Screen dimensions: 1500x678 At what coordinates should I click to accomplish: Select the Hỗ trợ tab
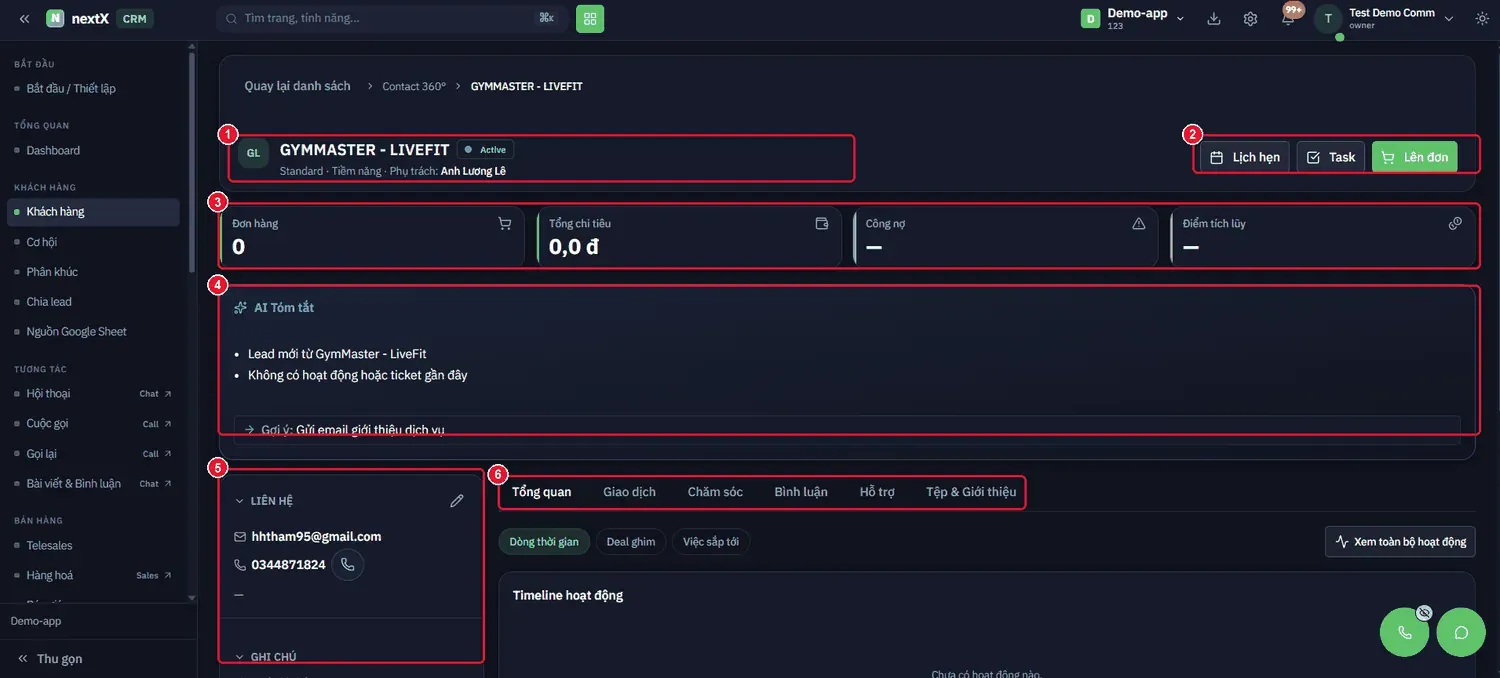click(x=877, y=492)
